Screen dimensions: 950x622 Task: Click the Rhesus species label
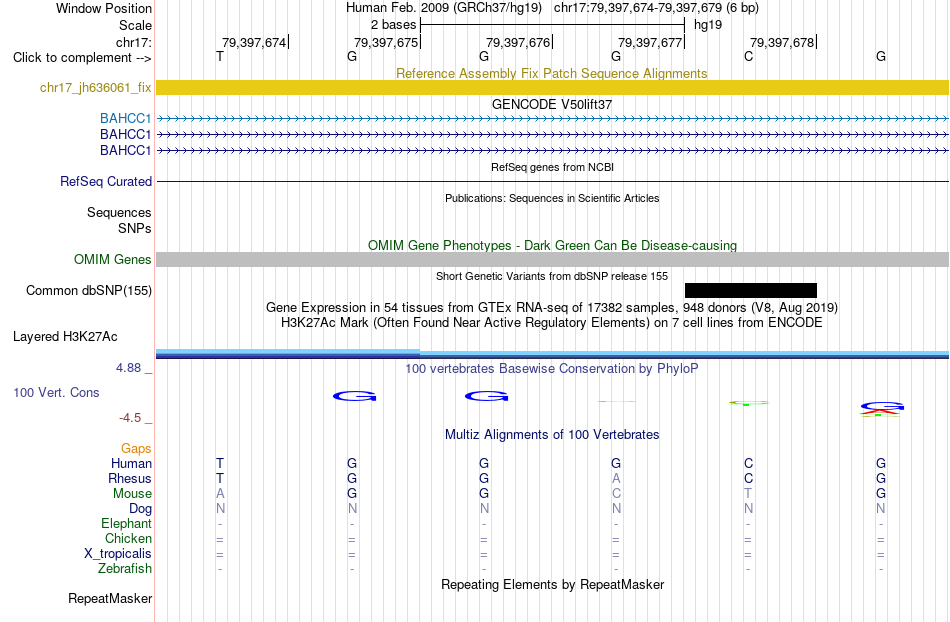(130, 478)
